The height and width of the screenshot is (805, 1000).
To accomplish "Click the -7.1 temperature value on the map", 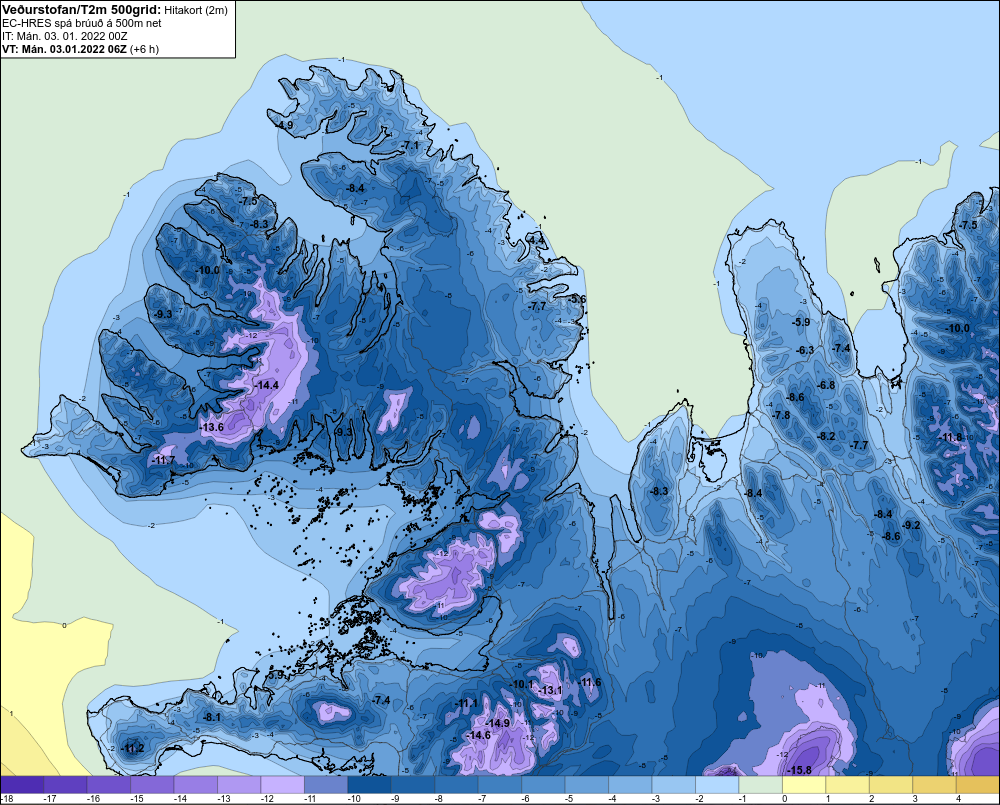I will (410, 146).
